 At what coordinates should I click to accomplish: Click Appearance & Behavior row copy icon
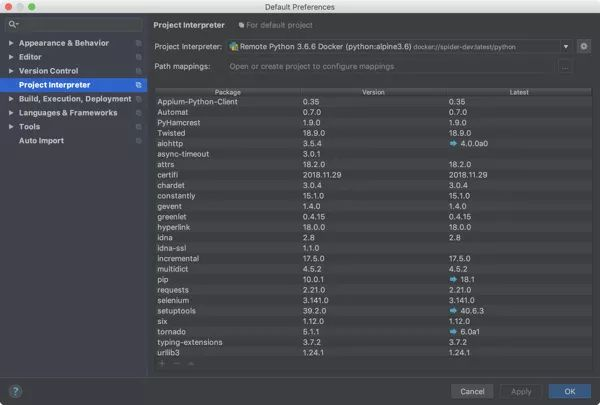(139, 43)
